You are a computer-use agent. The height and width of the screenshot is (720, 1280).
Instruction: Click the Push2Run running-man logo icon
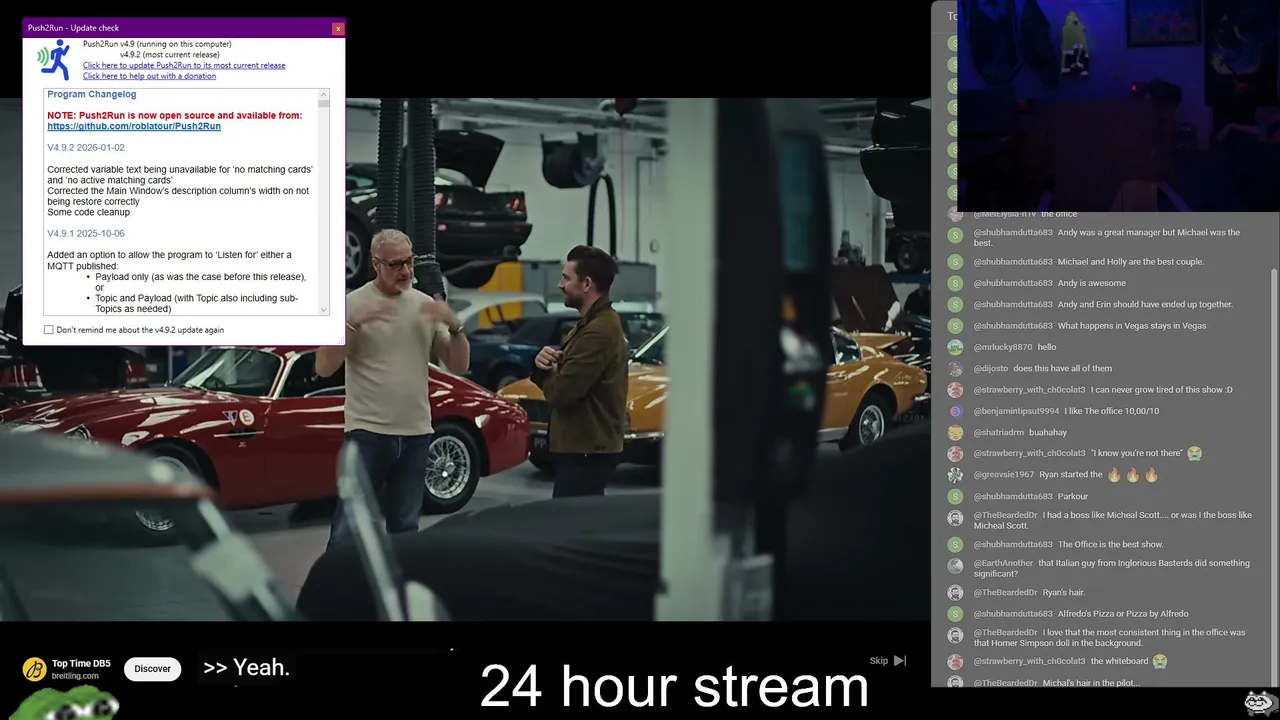(54, 60)
